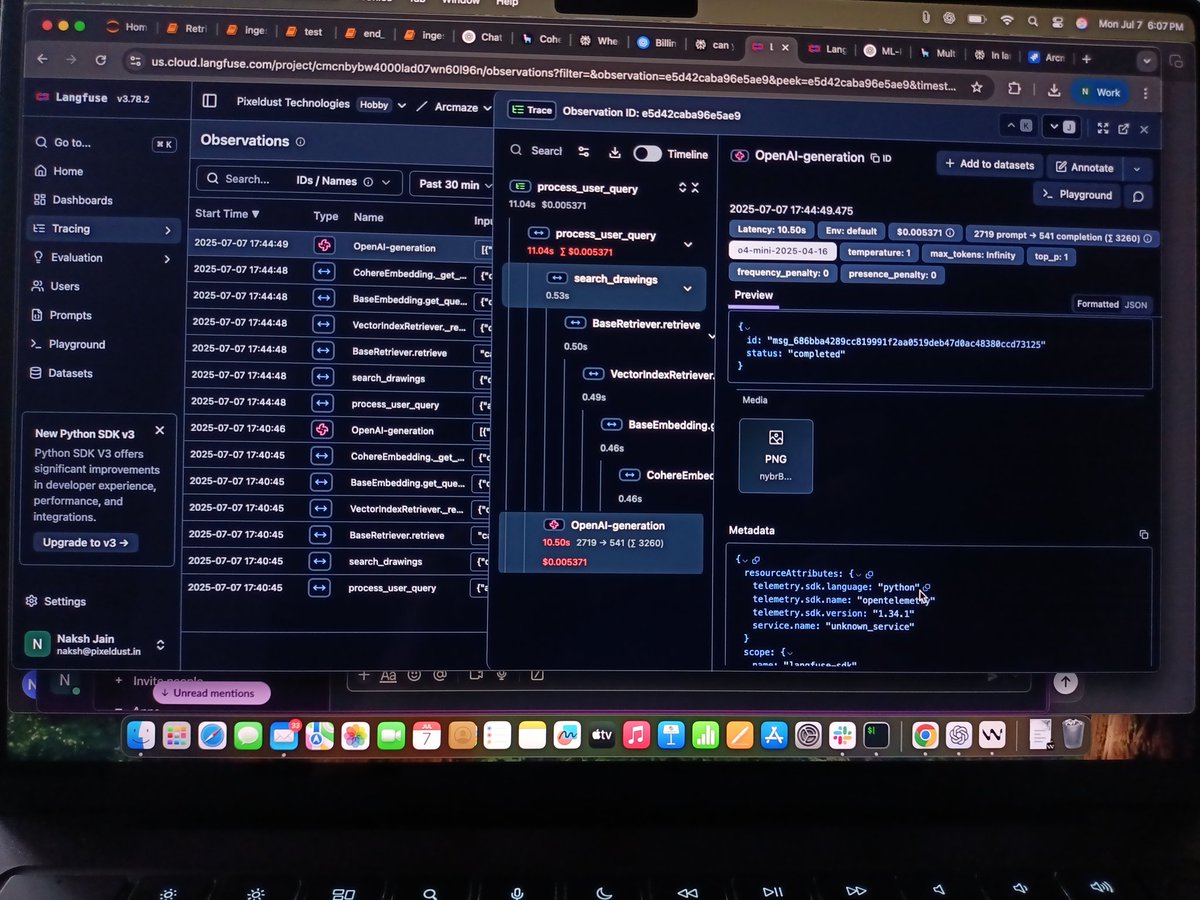This screenshot has width=1200, height=900.
Task: Sort by Start Time column header
Action: pyautogui.click(x=227, y=214)
